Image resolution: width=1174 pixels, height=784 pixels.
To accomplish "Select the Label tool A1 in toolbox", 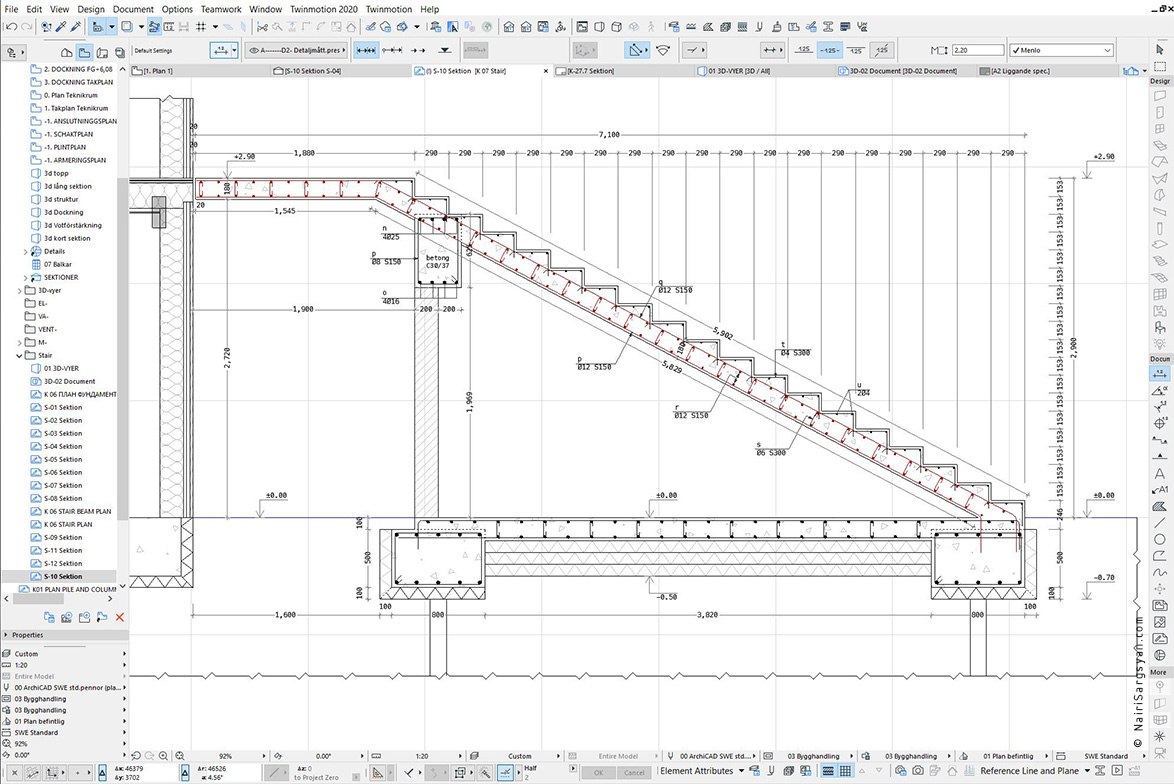I will [x=1160, y=490].
